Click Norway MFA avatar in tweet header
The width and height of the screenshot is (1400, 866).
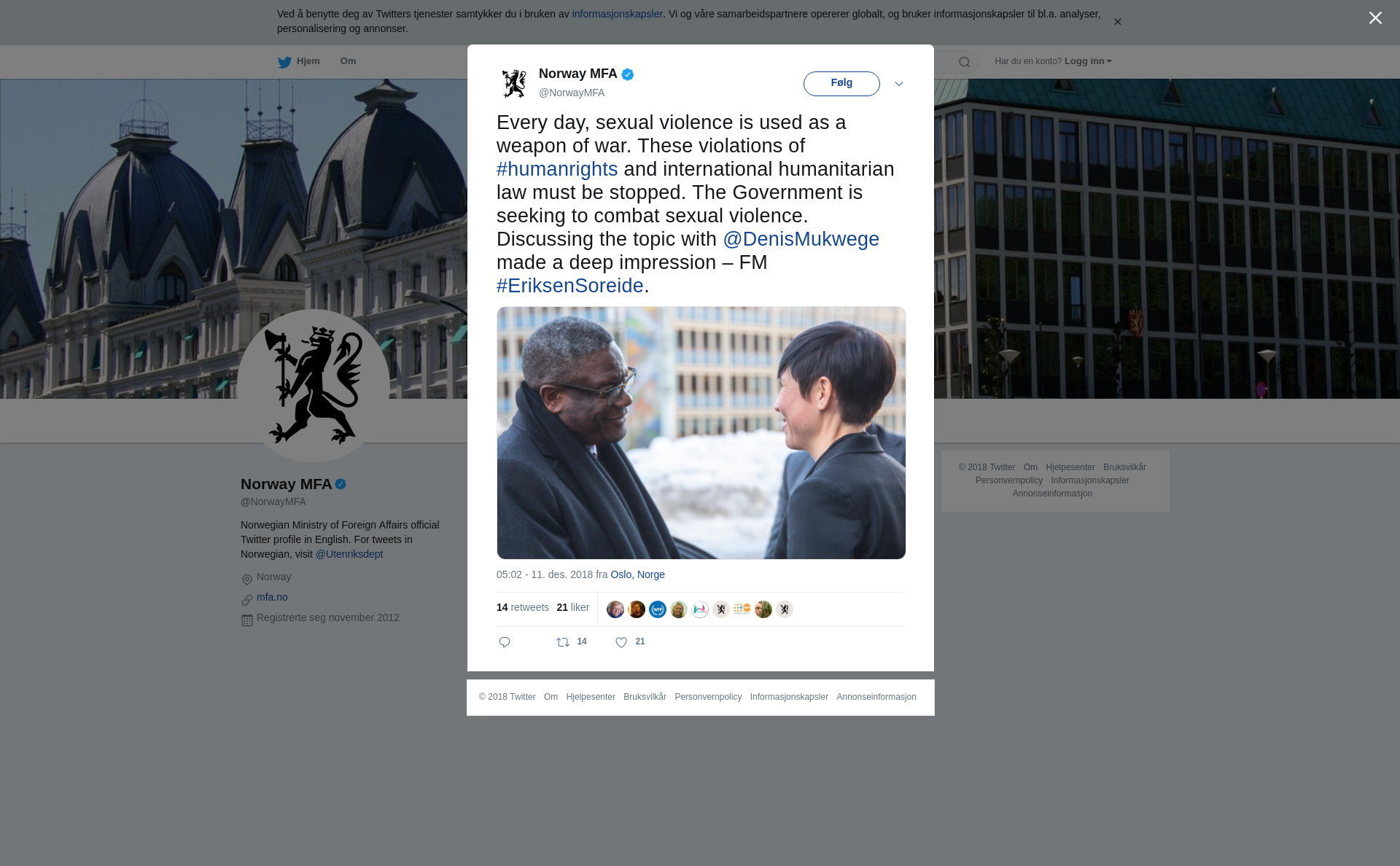click(514, 83)
